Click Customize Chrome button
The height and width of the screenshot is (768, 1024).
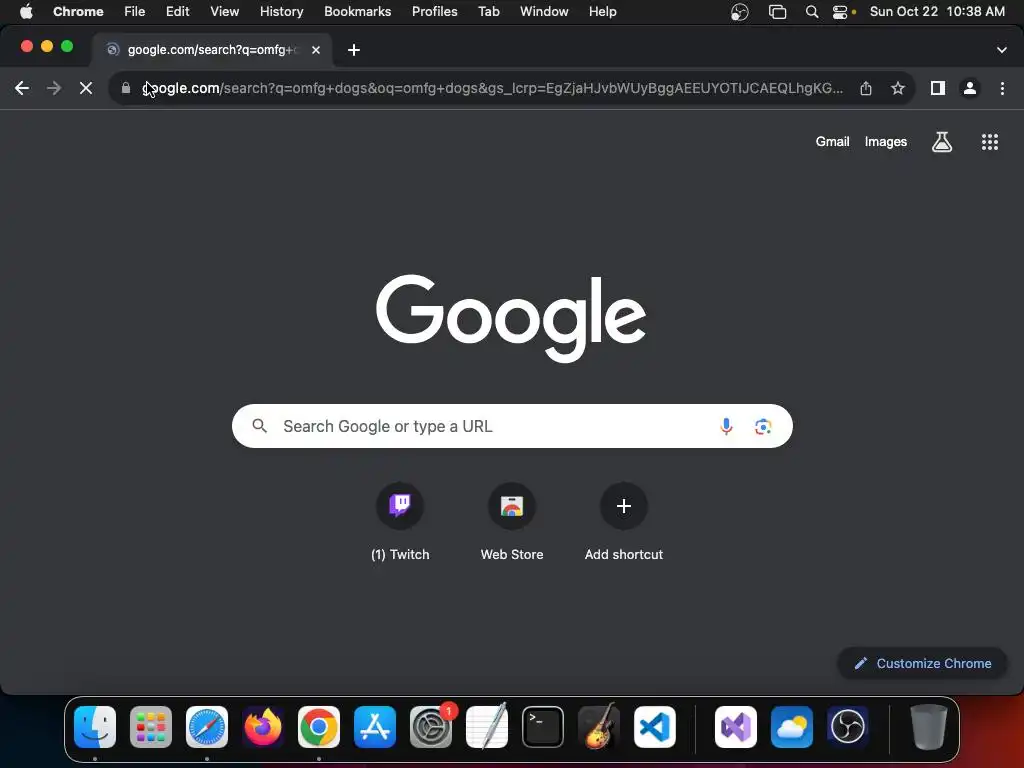(x=922, y=664)
